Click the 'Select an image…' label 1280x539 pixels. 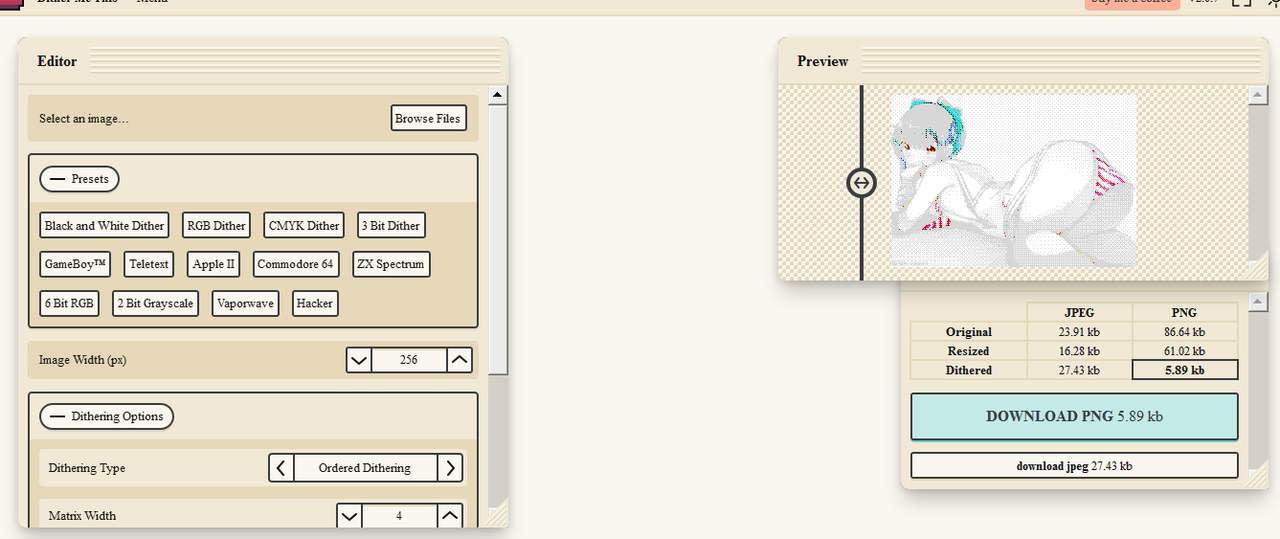tap(84, 119)
